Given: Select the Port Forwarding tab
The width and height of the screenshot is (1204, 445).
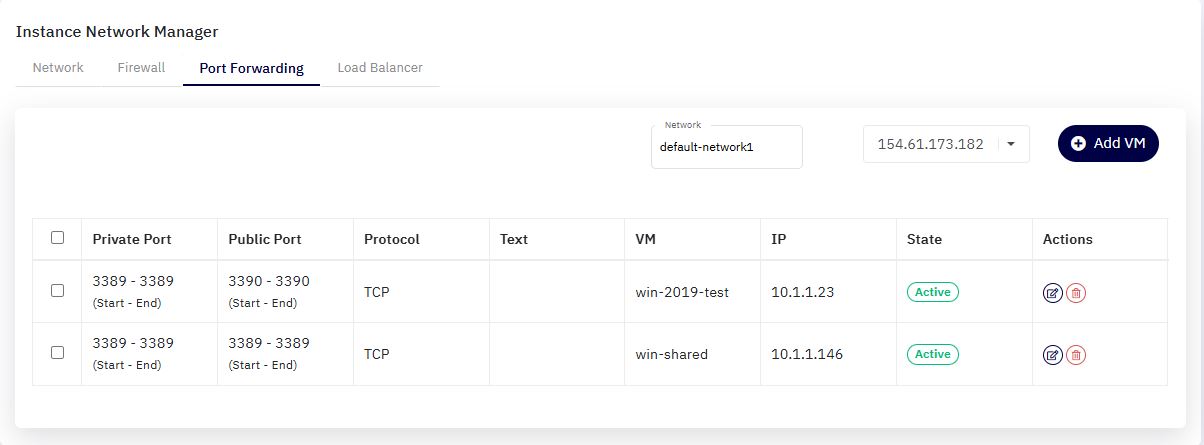Looking at the screenshot, I should [251, 69].
